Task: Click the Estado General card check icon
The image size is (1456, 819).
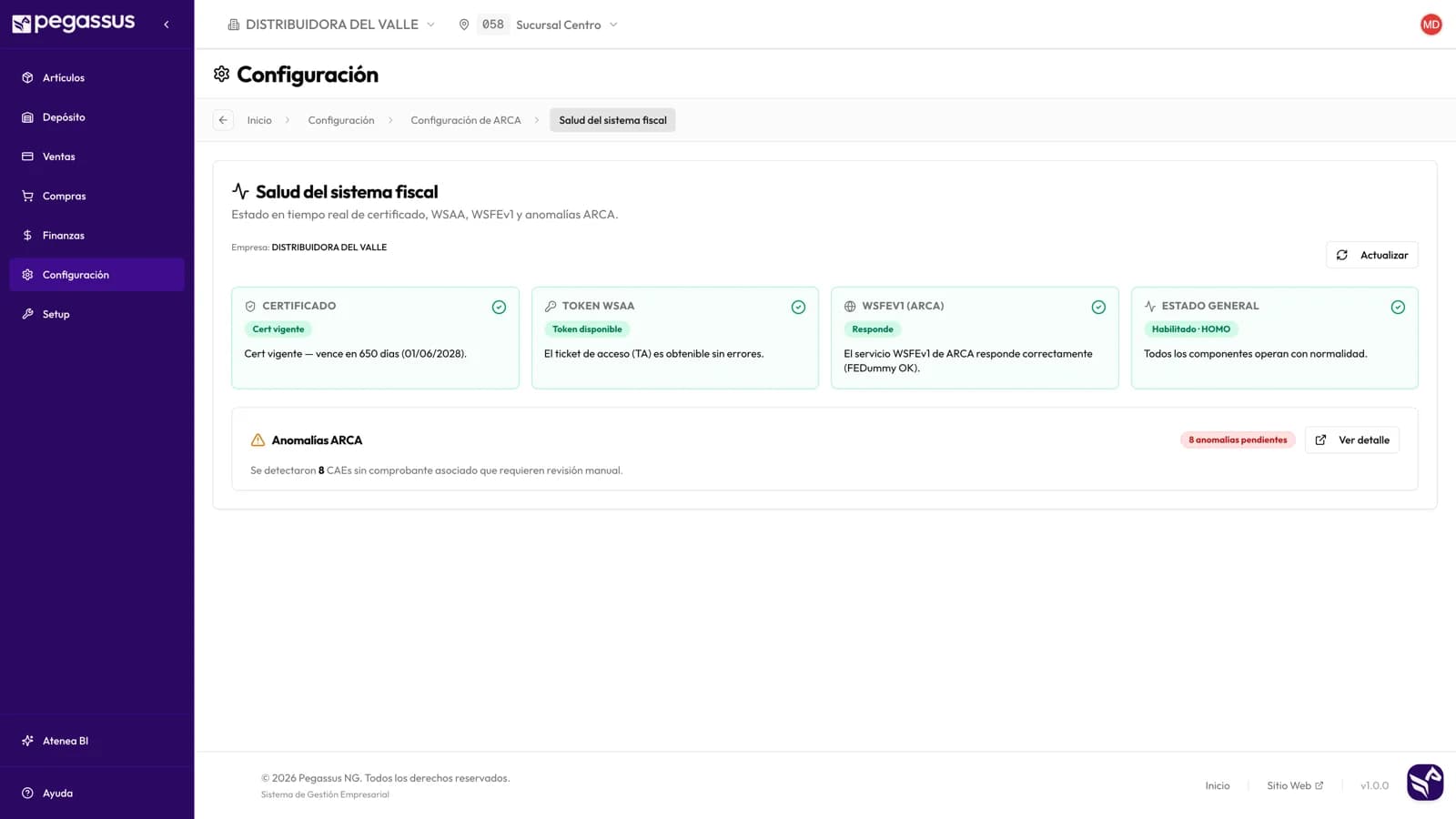Action: 1398,308
